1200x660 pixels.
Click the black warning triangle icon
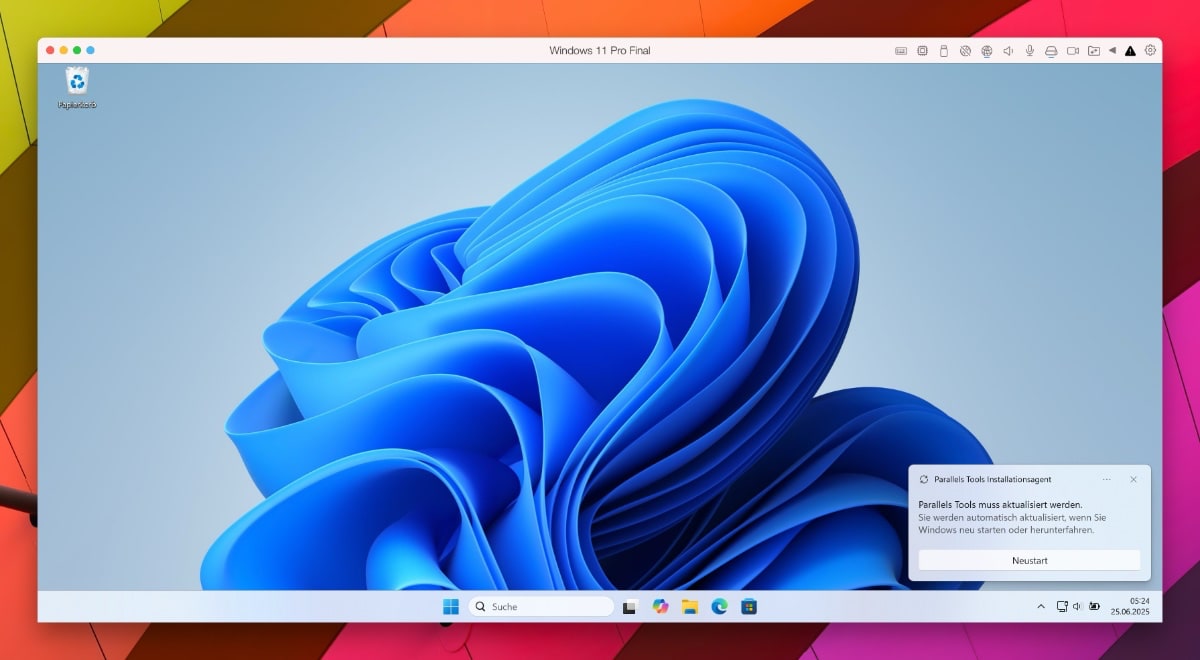pyautogui.click(x=1130, y=51)
